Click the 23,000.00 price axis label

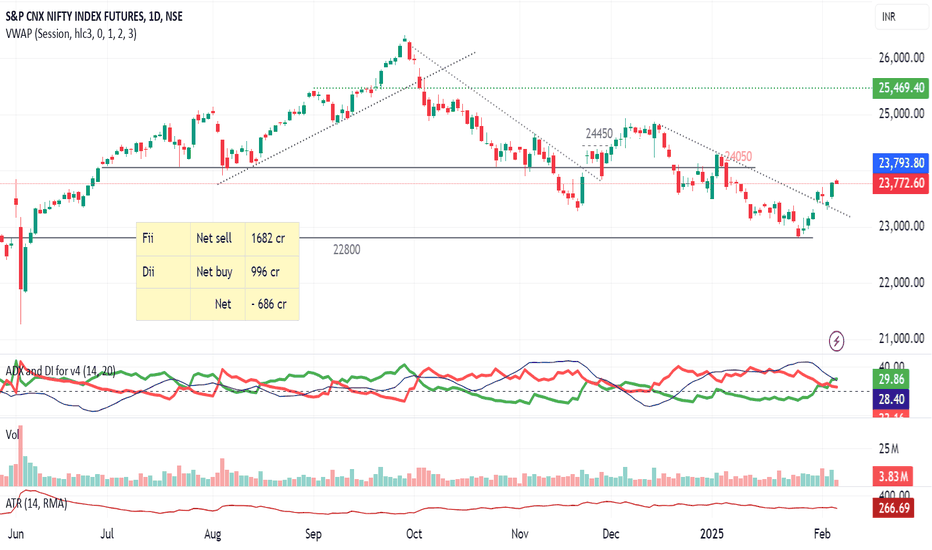pos(902,226)
